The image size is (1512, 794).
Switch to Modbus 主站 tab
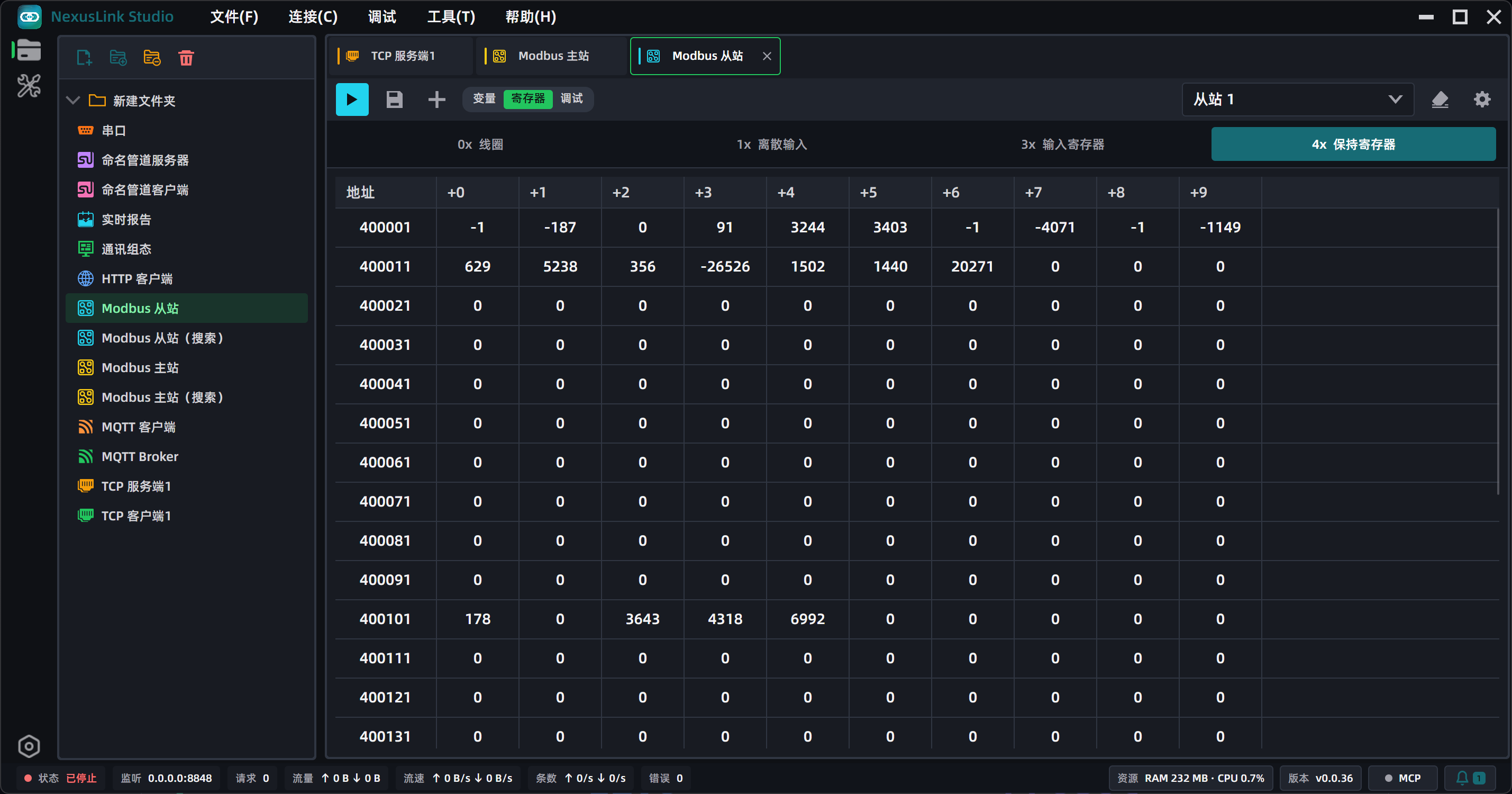[552, 56]
